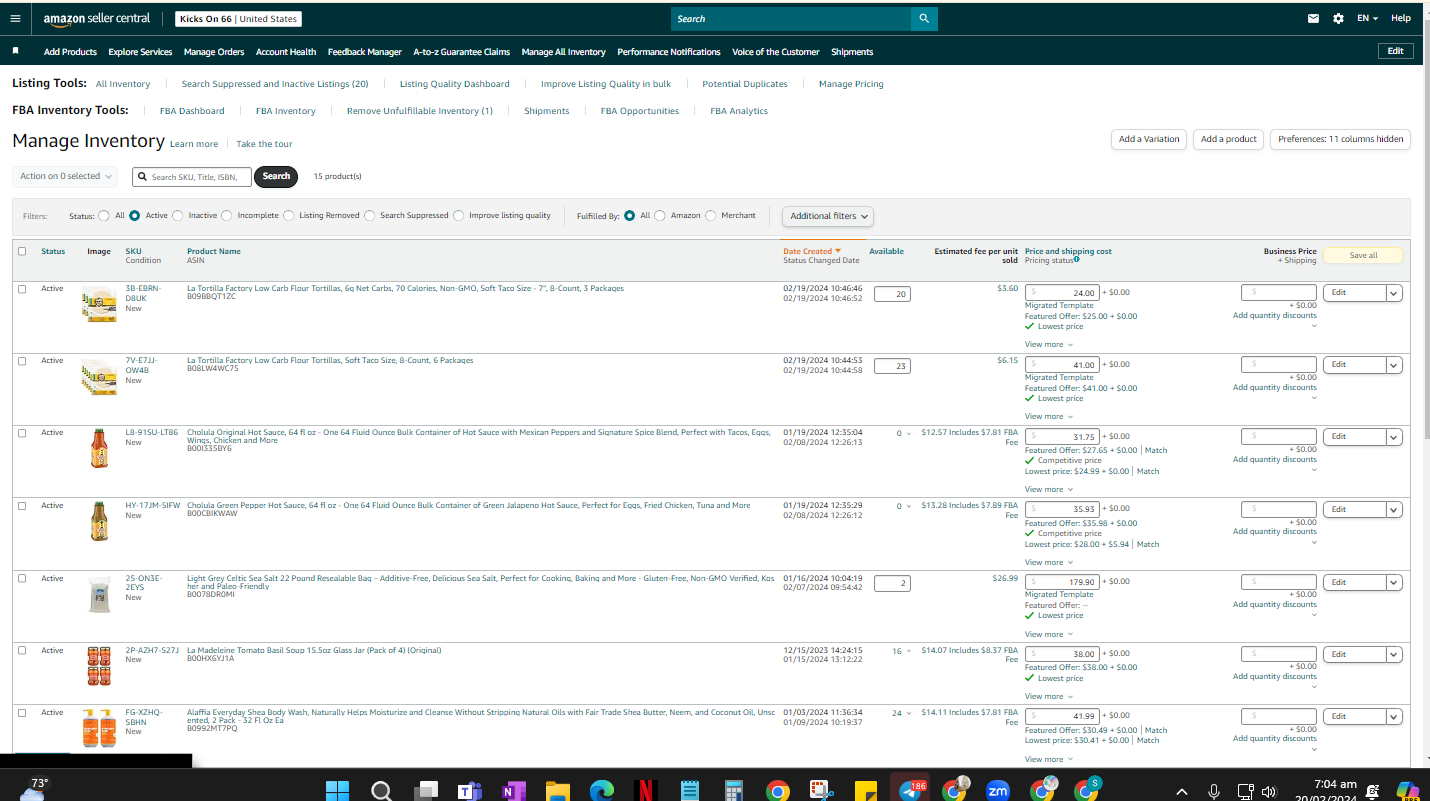Viewport: 1430px width, 801px height.
Task: Select the Search Suppressed radio filter
Action: pyautogui.click(x=370, y=215)
